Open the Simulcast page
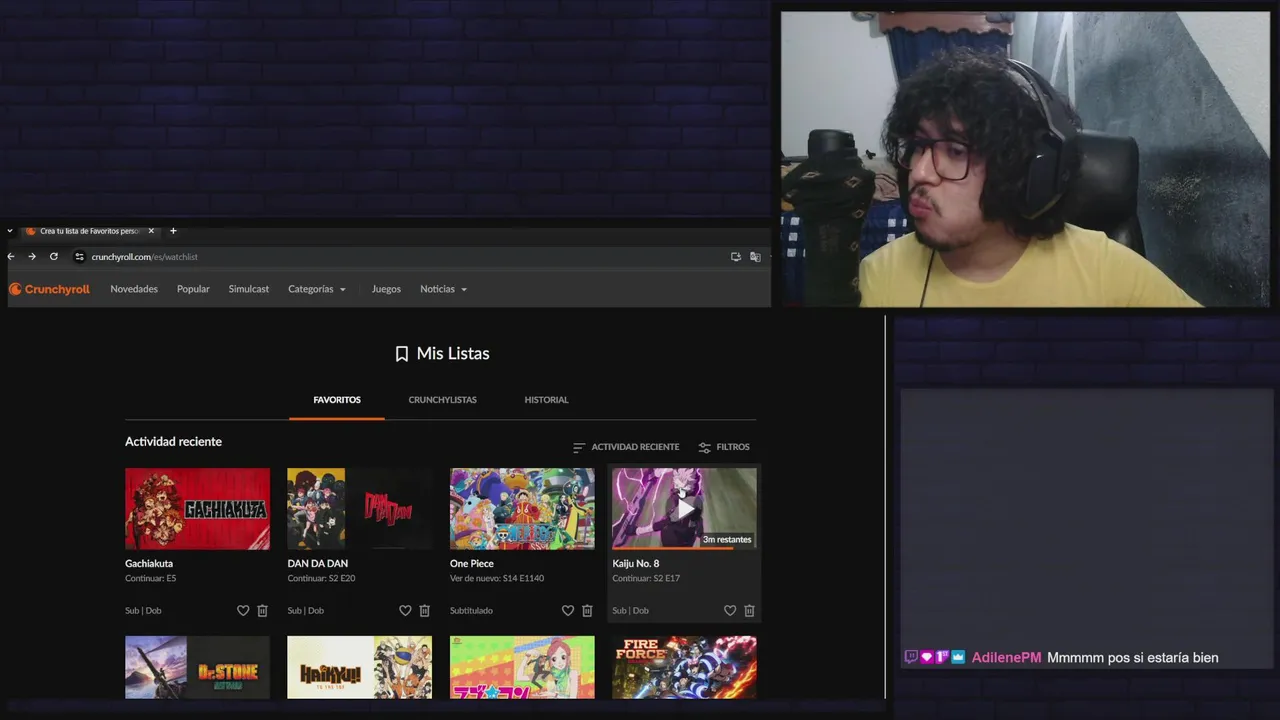This screenshot has width=1280, height=720. (249, 289)
